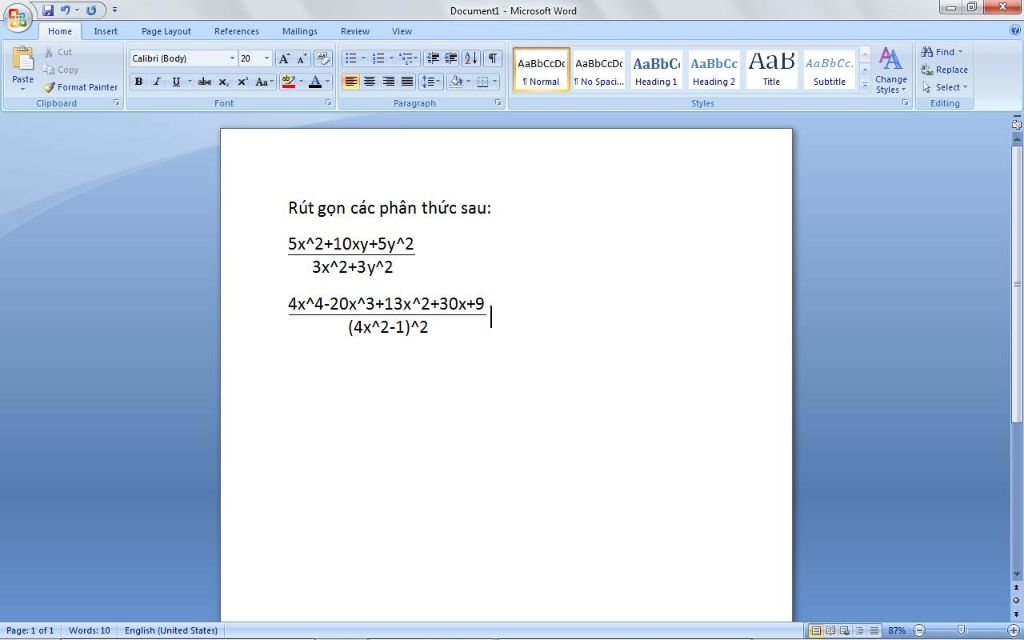Viewport: 1024px width, 640px height.
Task: Open the Font dialog launcher
Action: coord(328,103)
